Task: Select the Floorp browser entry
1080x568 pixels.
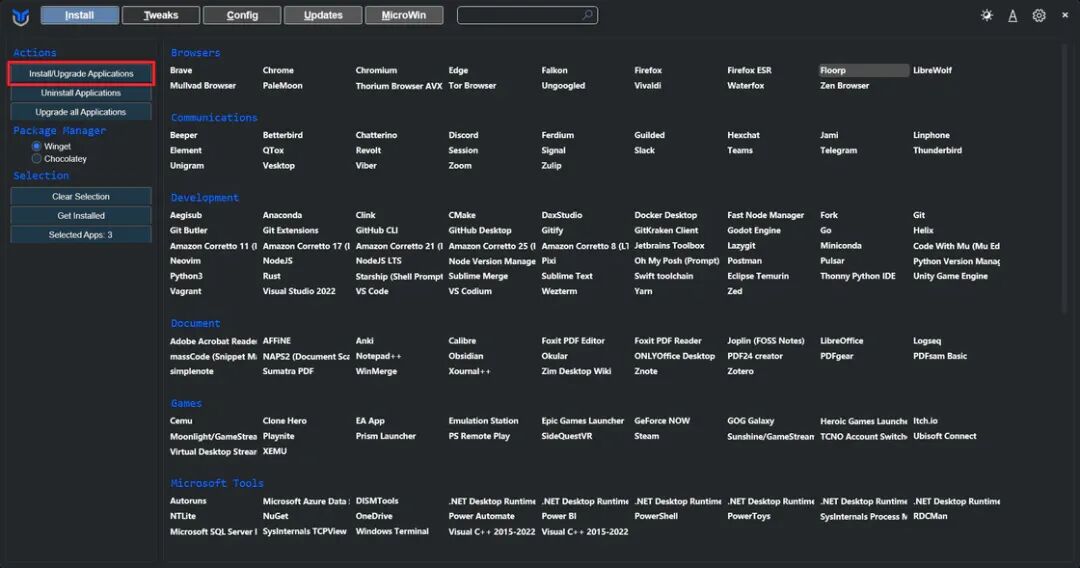Action: tap(864, 70)
